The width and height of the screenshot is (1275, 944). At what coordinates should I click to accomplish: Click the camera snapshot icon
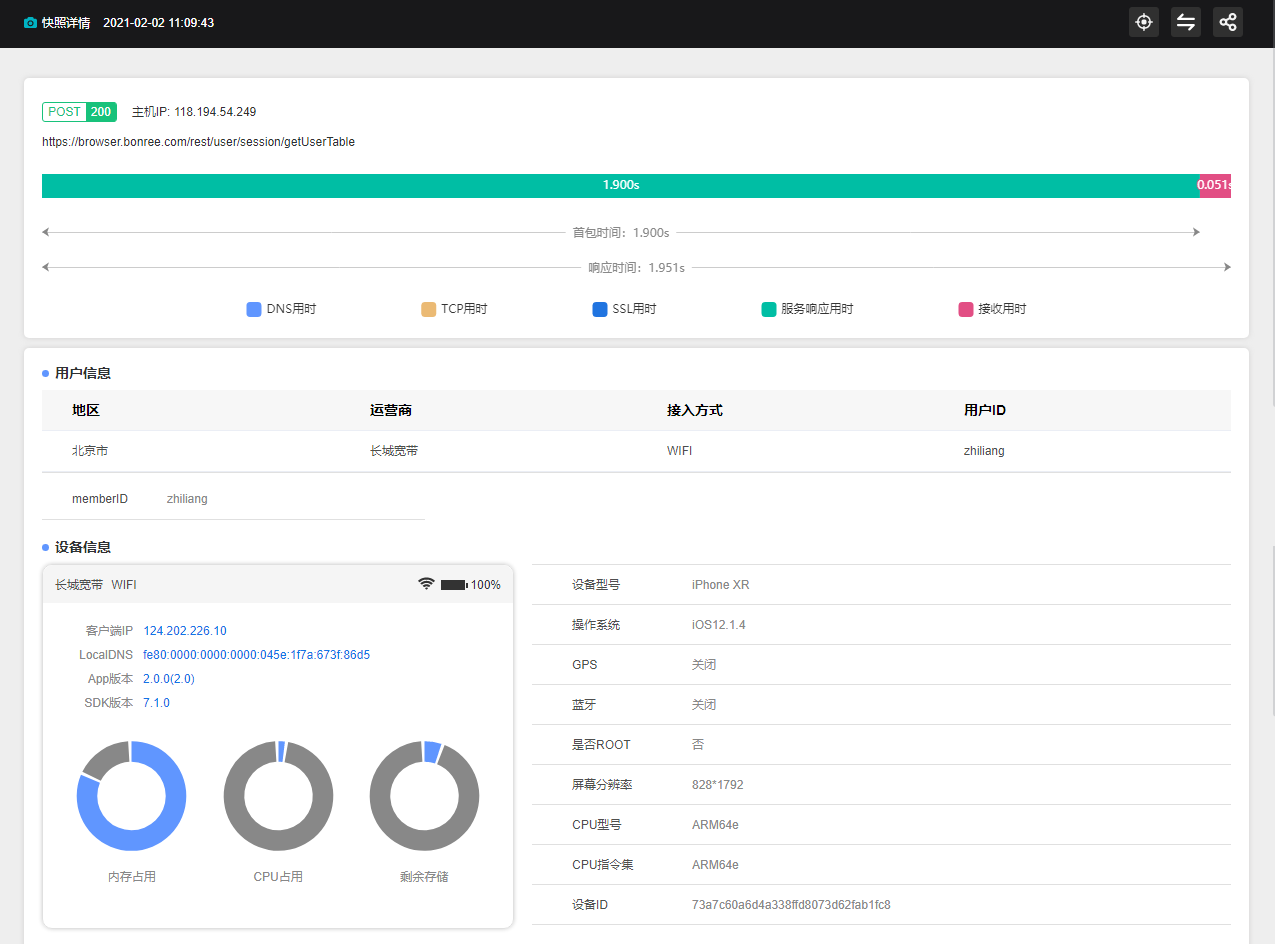(x=30, y=23)
